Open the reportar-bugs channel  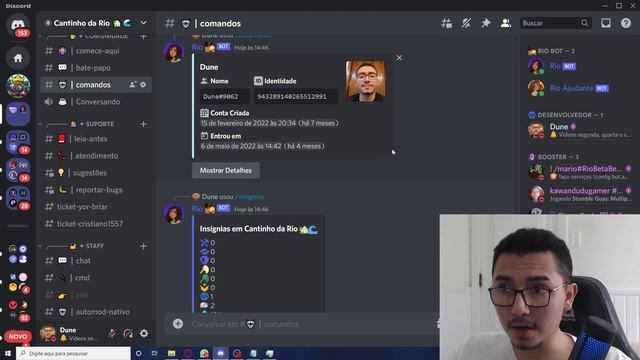(96, 190)
